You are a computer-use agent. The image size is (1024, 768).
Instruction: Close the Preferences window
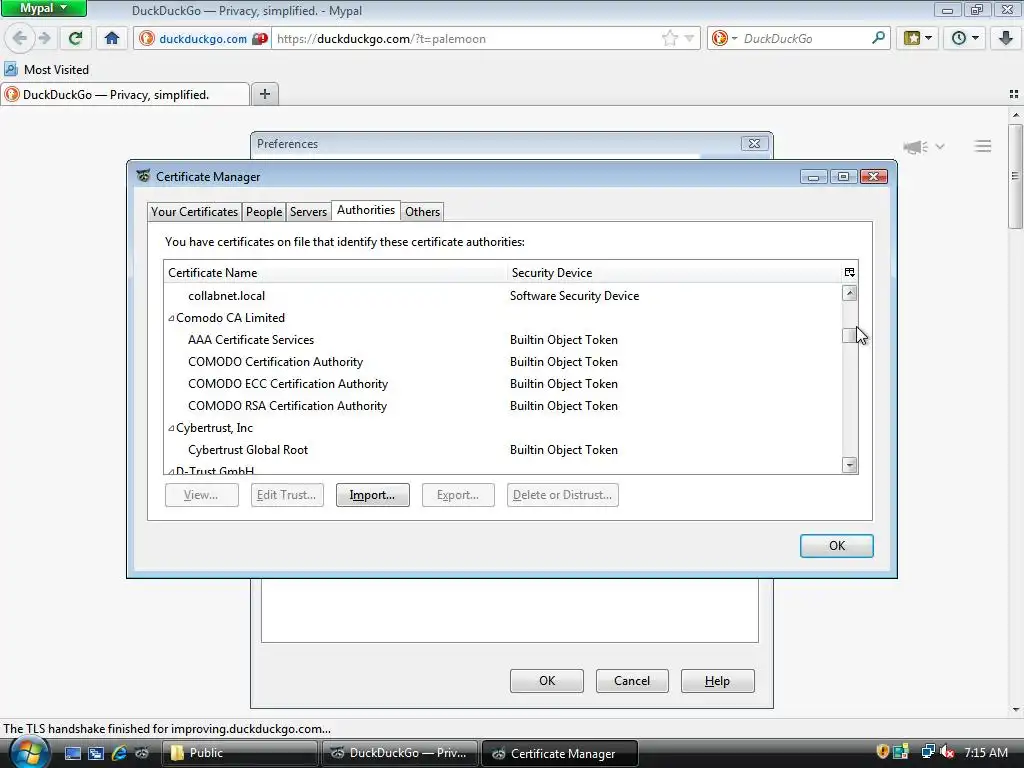coord(754,144)
